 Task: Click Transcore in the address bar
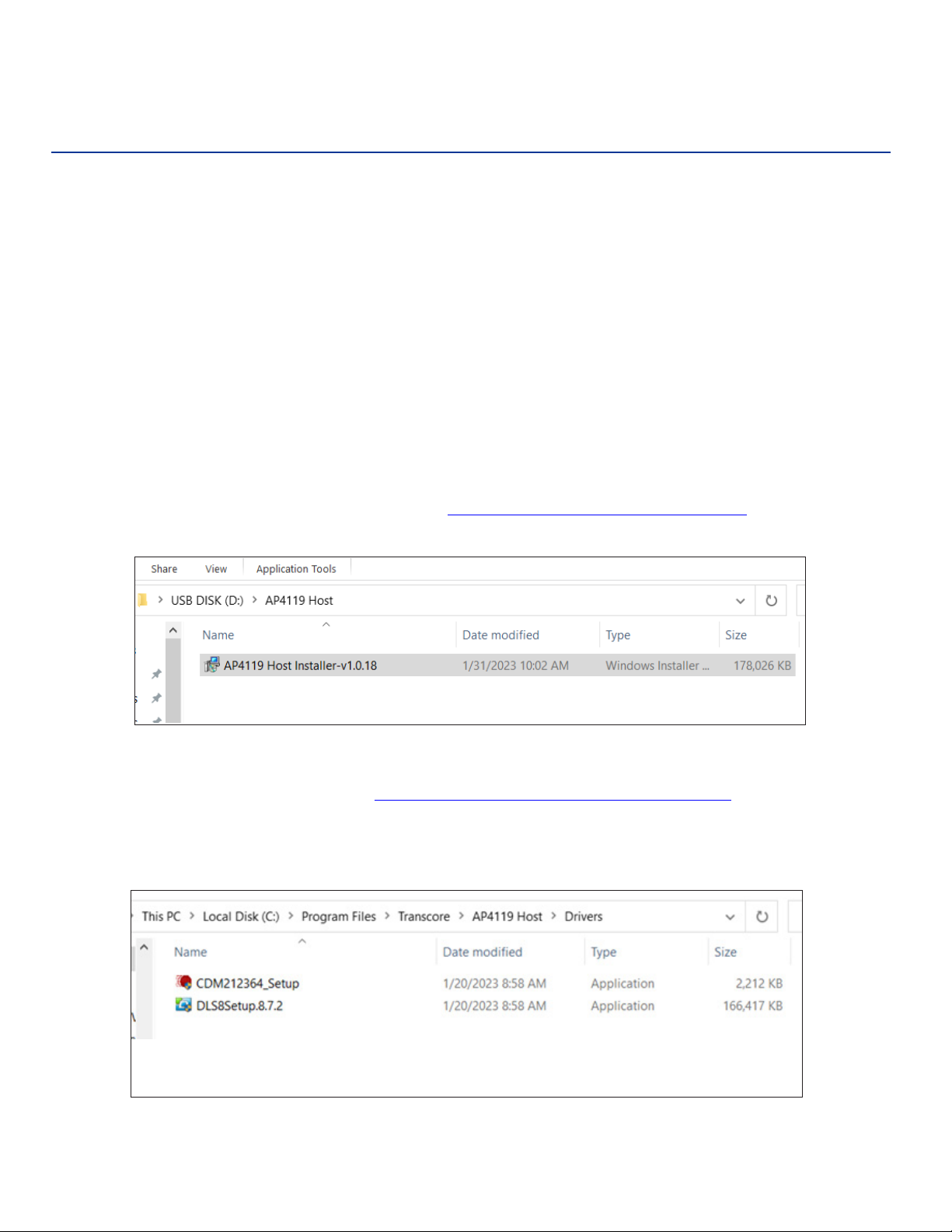424,916
